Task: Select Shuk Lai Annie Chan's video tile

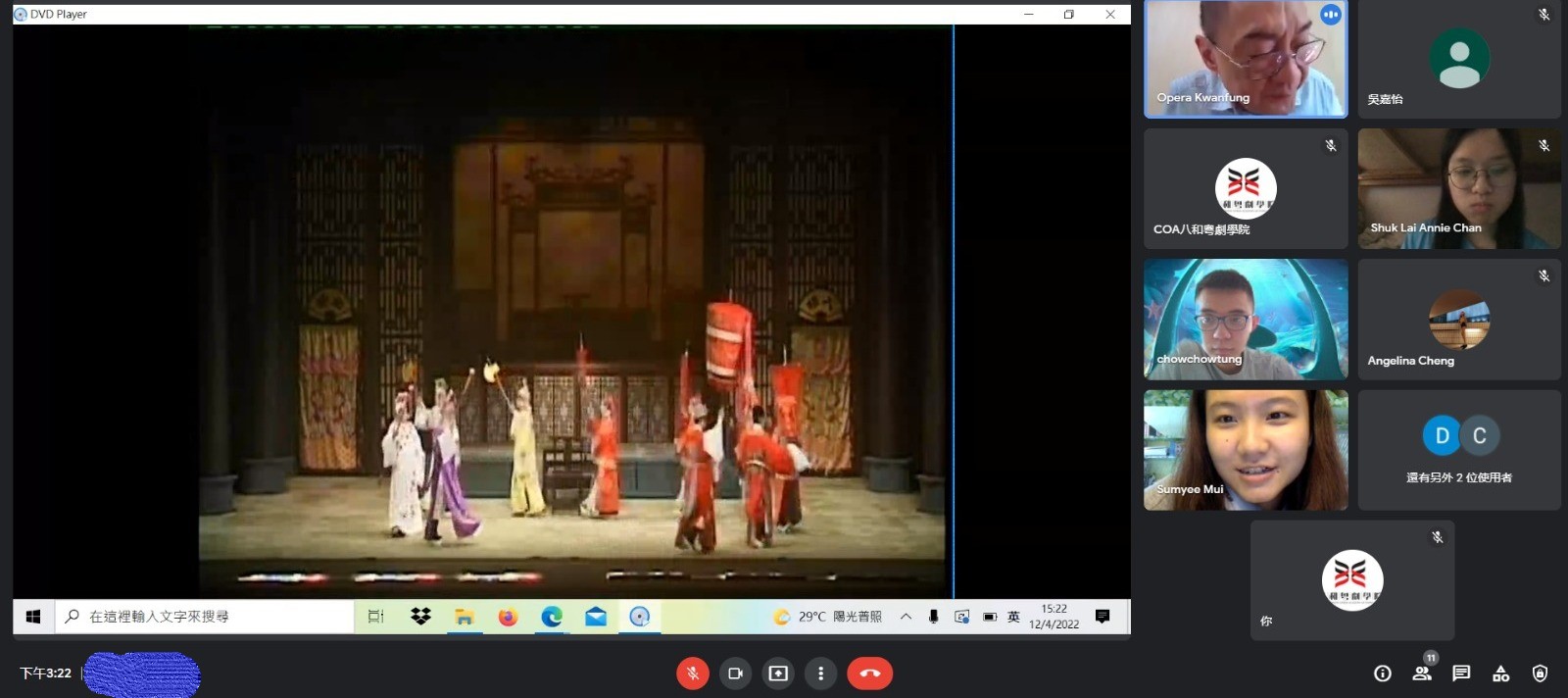Action: (x=1459, y=188)
